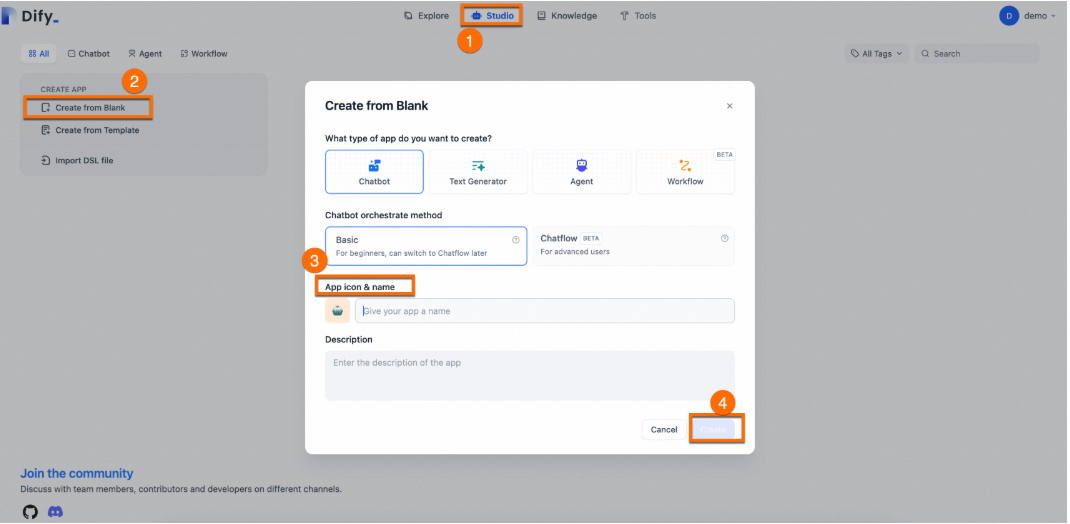The width and height of the screenshot is (1070, 524).
Task: Select the Chatbot app type card
Action: pyautogui.click(x=374, y=172)
